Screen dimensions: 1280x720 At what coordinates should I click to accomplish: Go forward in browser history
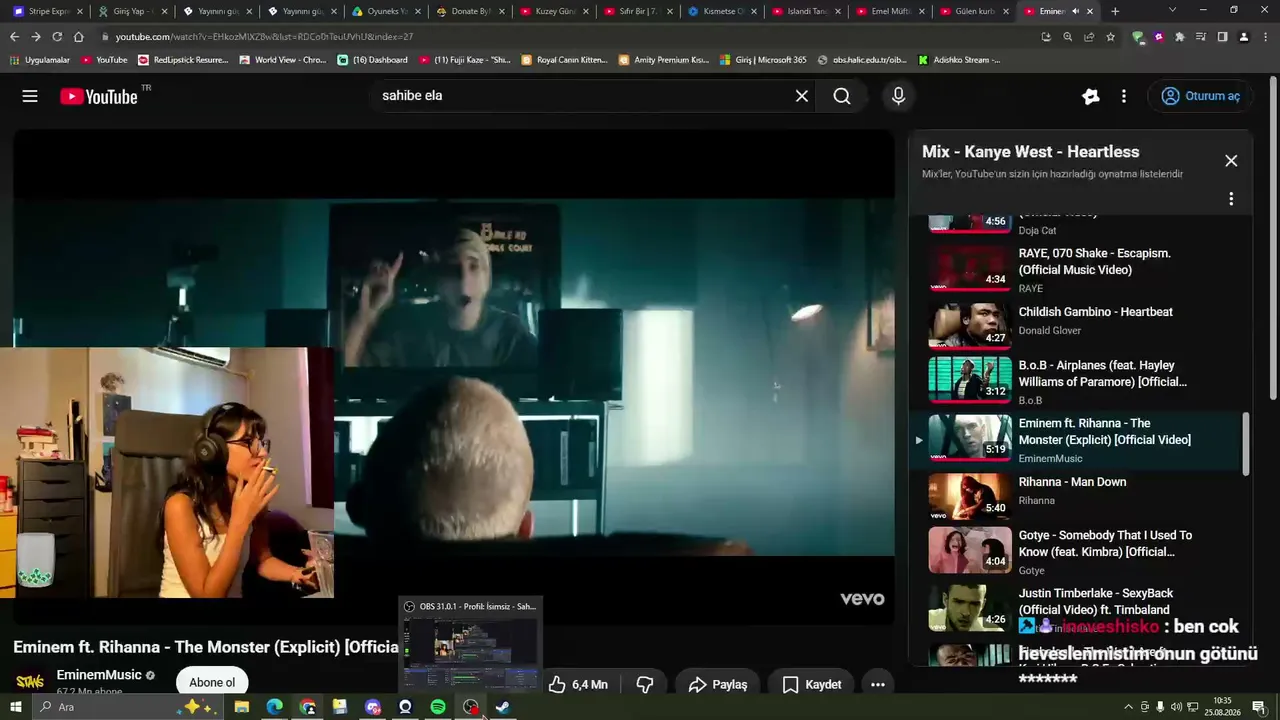[36, 37]
